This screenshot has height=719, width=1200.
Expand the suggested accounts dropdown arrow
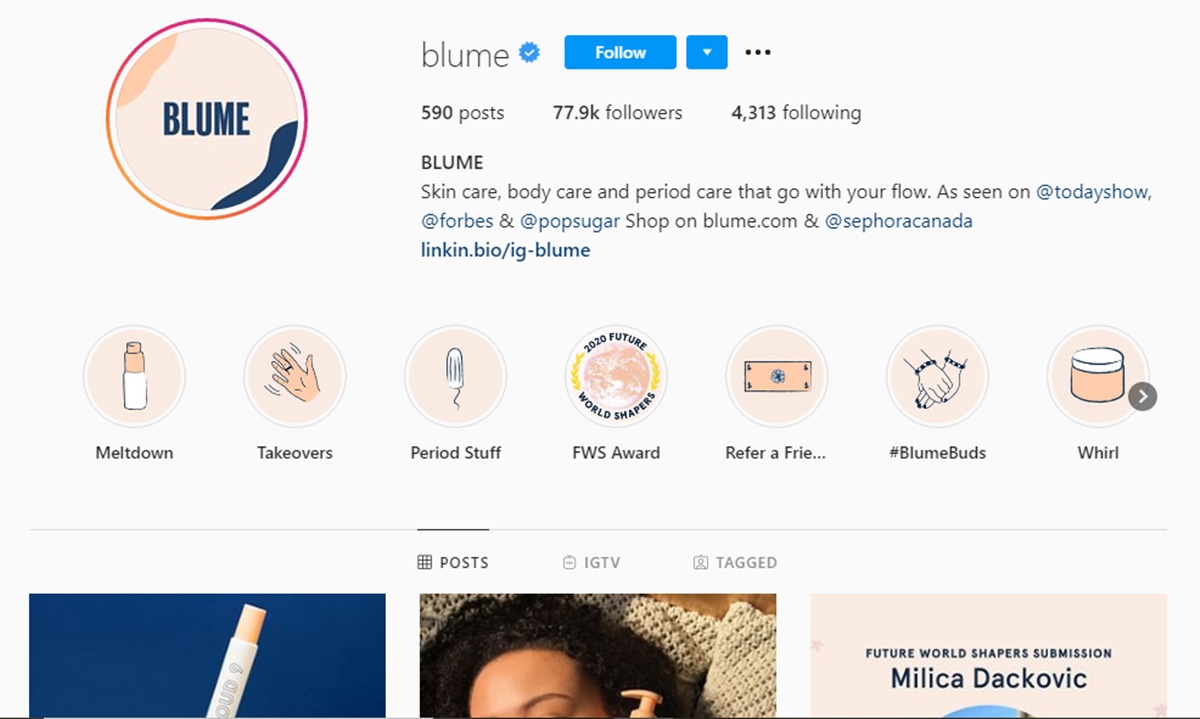(706, 52)
